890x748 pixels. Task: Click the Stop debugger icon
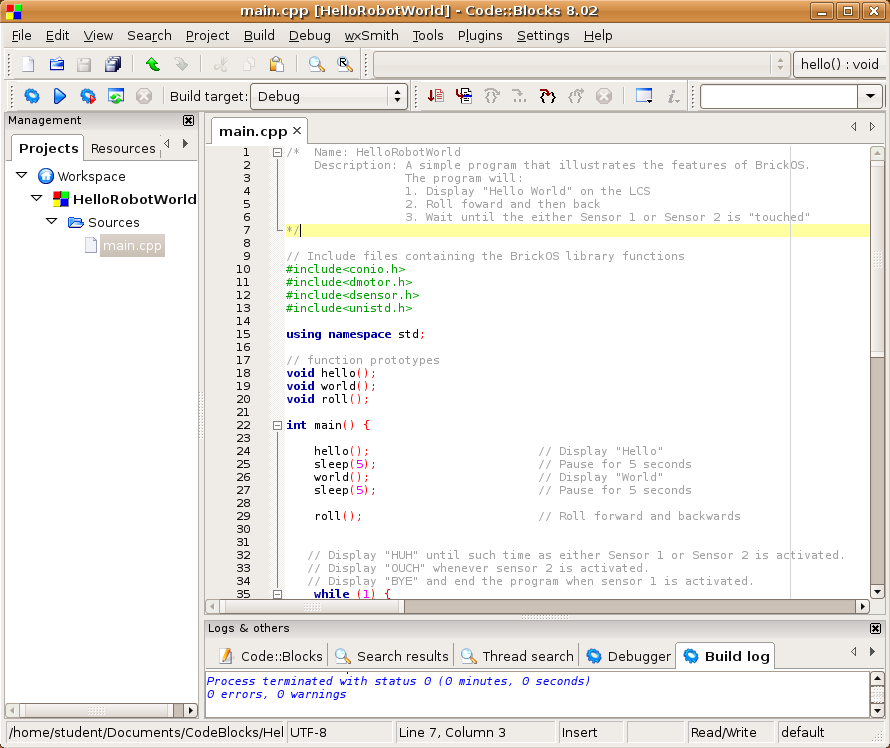click(604, 96)
